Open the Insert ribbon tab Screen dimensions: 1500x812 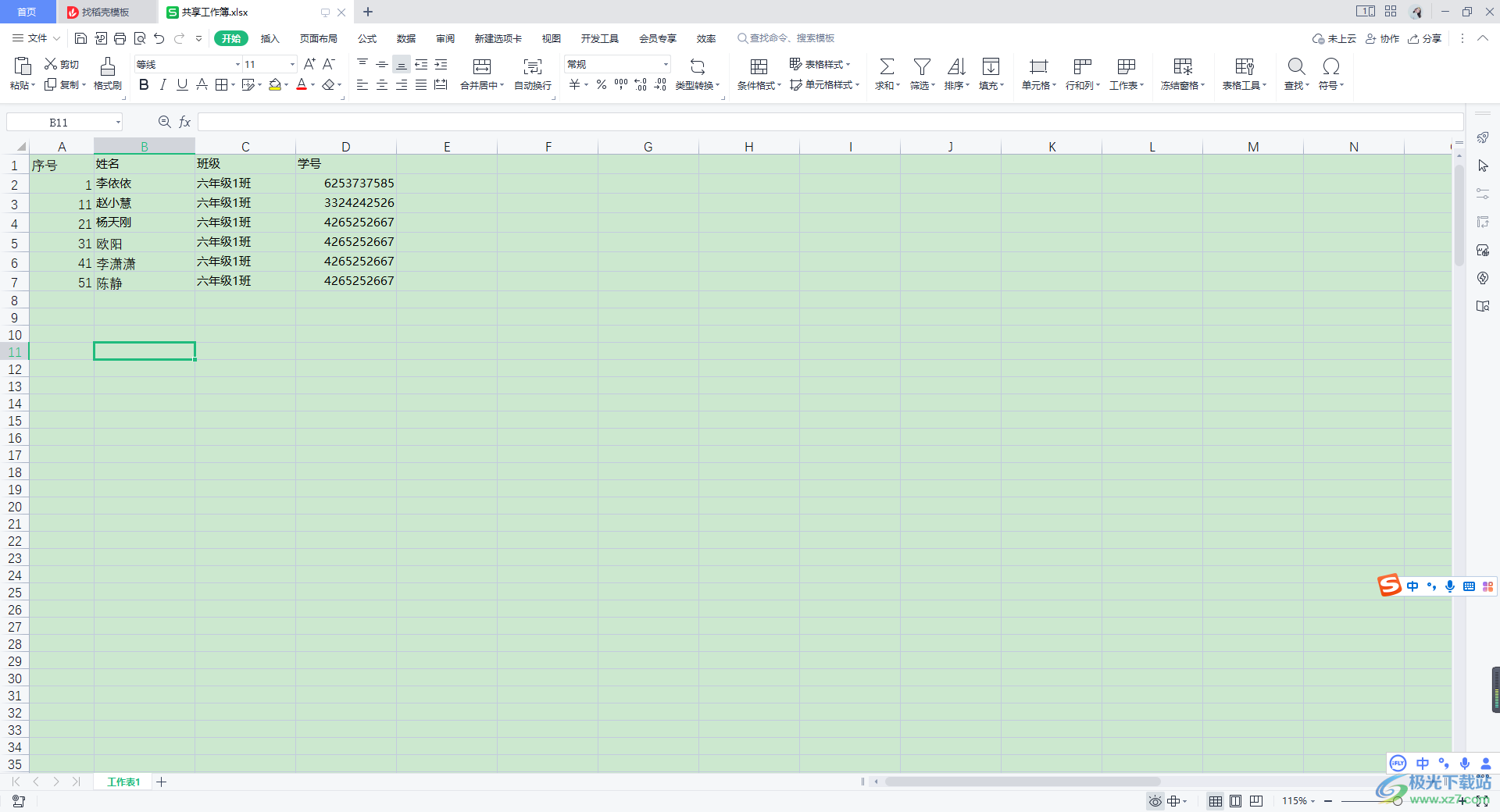point(270,38)
